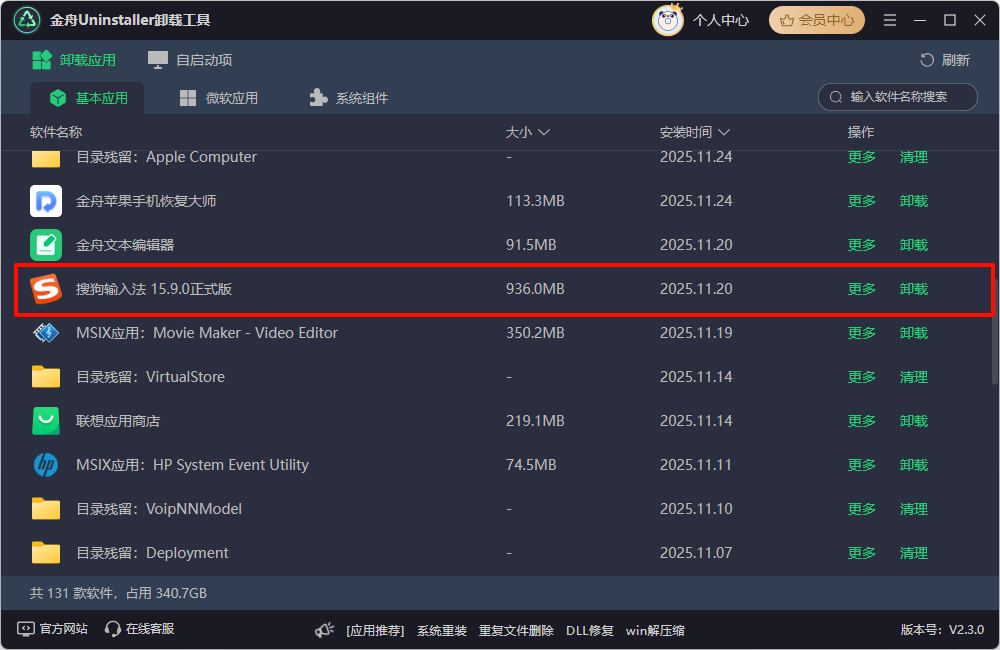Click the software name search field
The width and height of the screenshot is (1000, 650).
pos(897,97)
